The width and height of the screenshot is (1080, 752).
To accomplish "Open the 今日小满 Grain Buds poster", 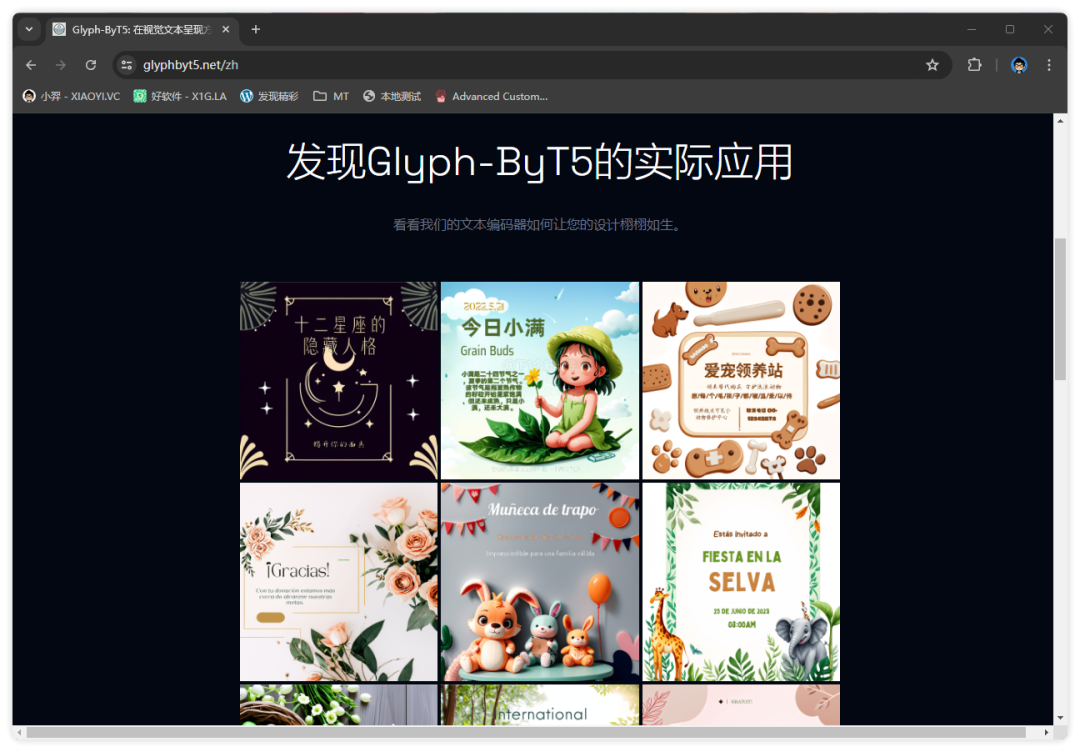I will [540, 380].
